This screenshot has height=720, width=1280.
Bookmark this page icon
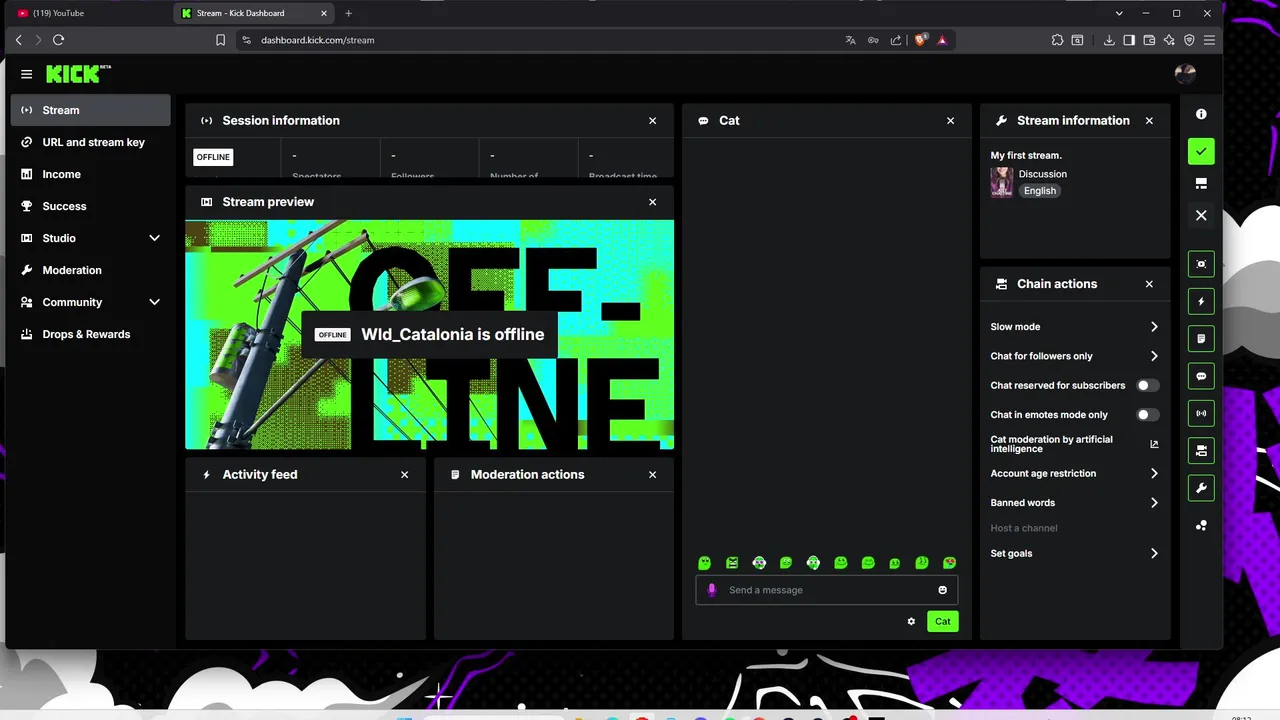click(220, 40)
